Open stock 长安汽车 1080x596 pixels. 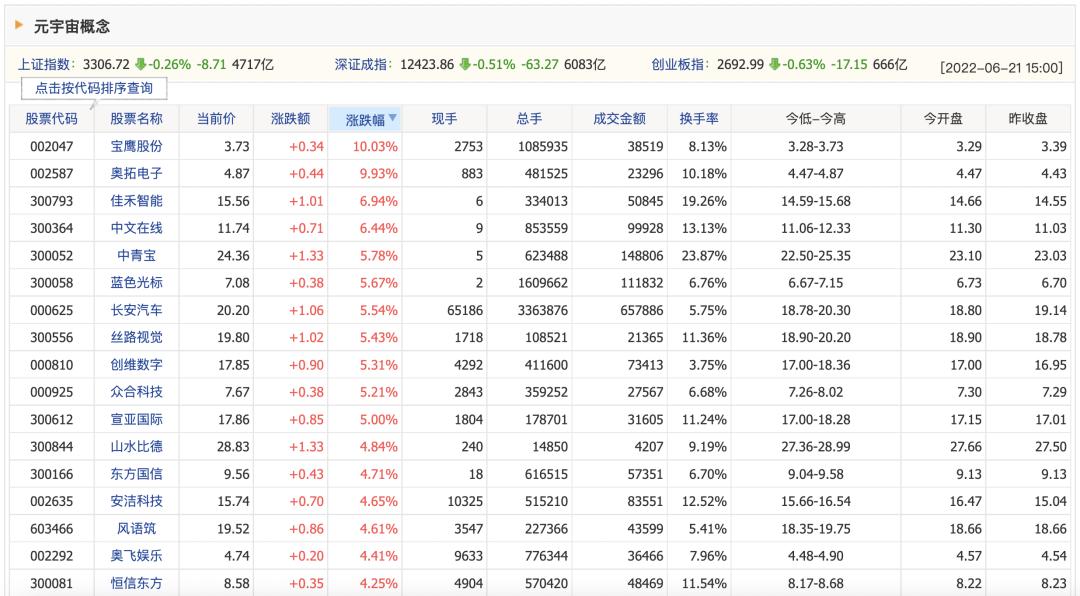pyautogui.click(x=136, y=310)
